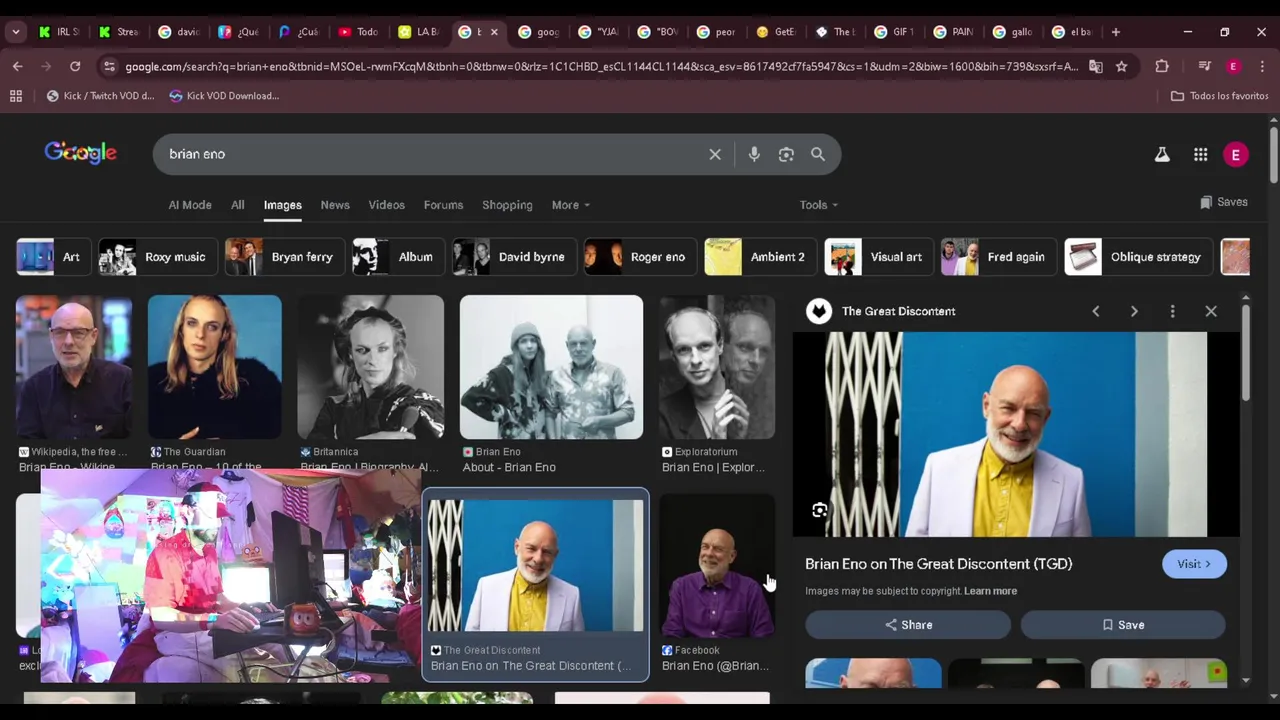Open the Translate page icon
1280x720 pixels.
pyautogui.click(x=1096, y=66)
